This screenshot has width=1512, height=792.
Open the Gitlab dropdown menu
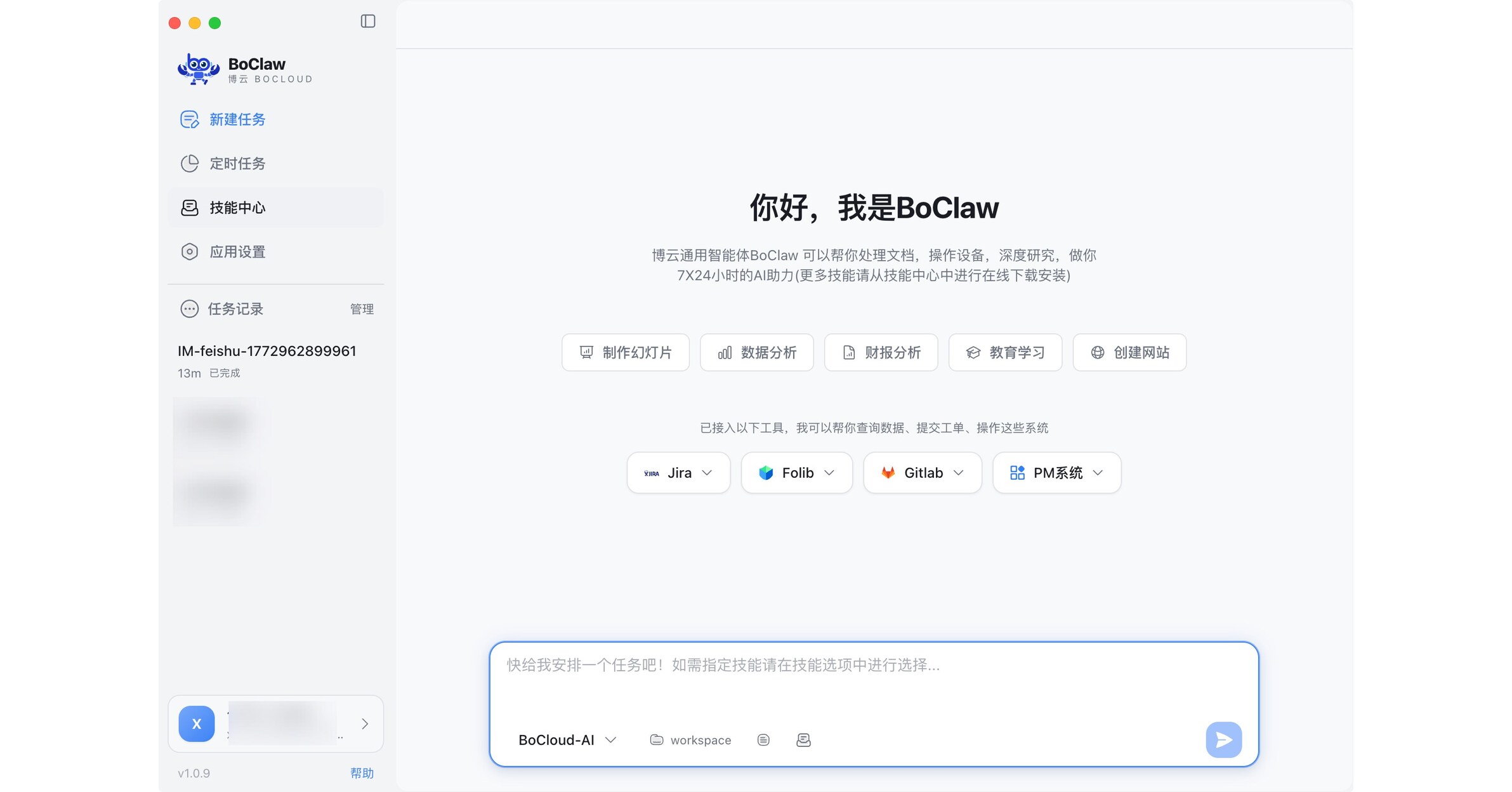(x=922, y=473)
